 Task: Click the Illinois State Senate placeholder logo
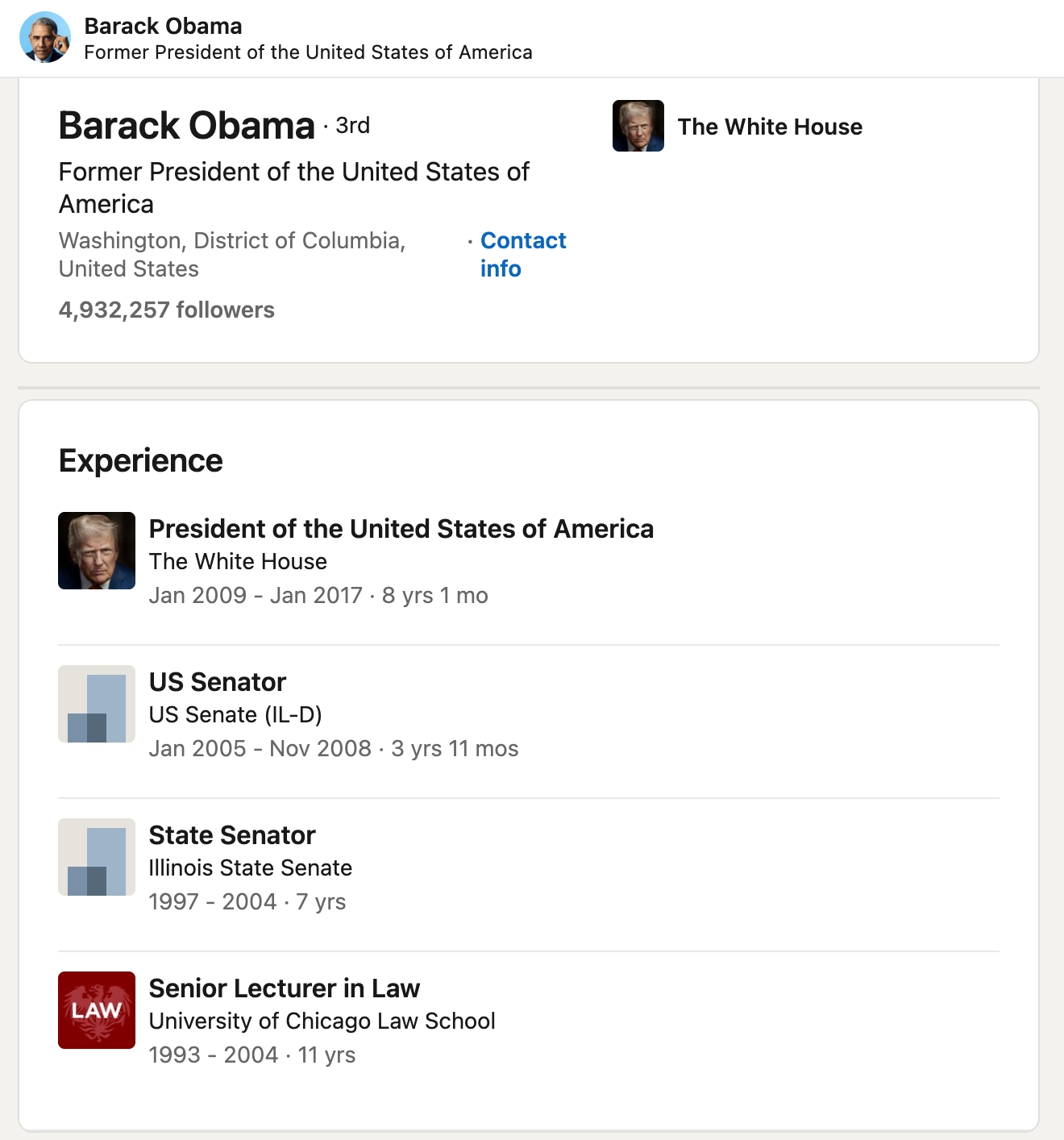[97, 857]
